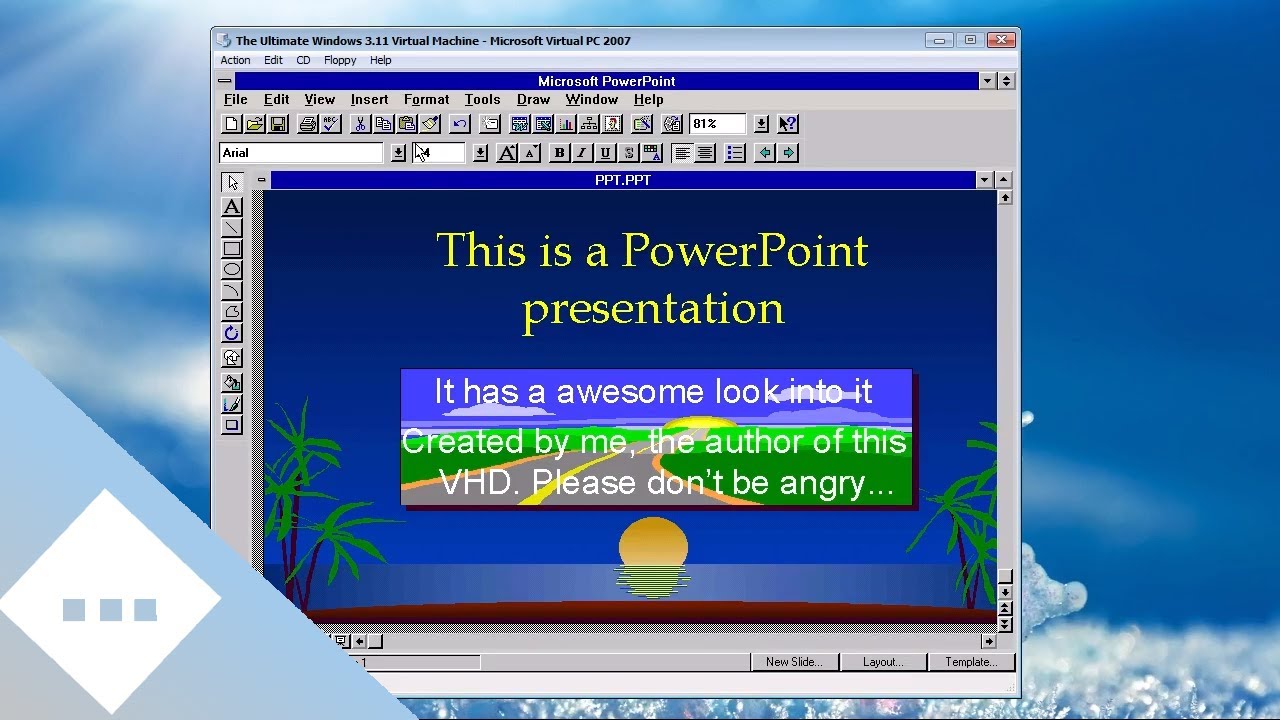
Task: Run the ABC spelling check icon
Action: click(331, 124)
